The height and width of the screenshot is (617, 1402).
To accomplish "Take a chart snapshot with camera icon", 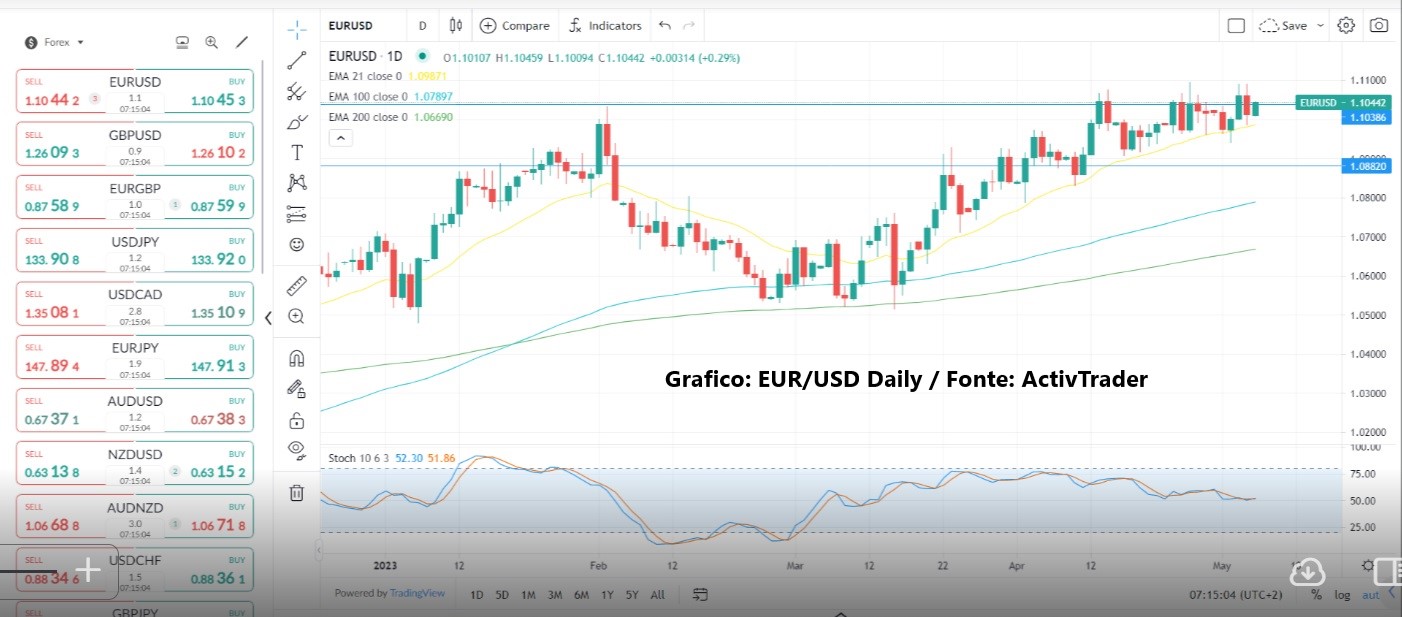I will [x=1379, y=26].
